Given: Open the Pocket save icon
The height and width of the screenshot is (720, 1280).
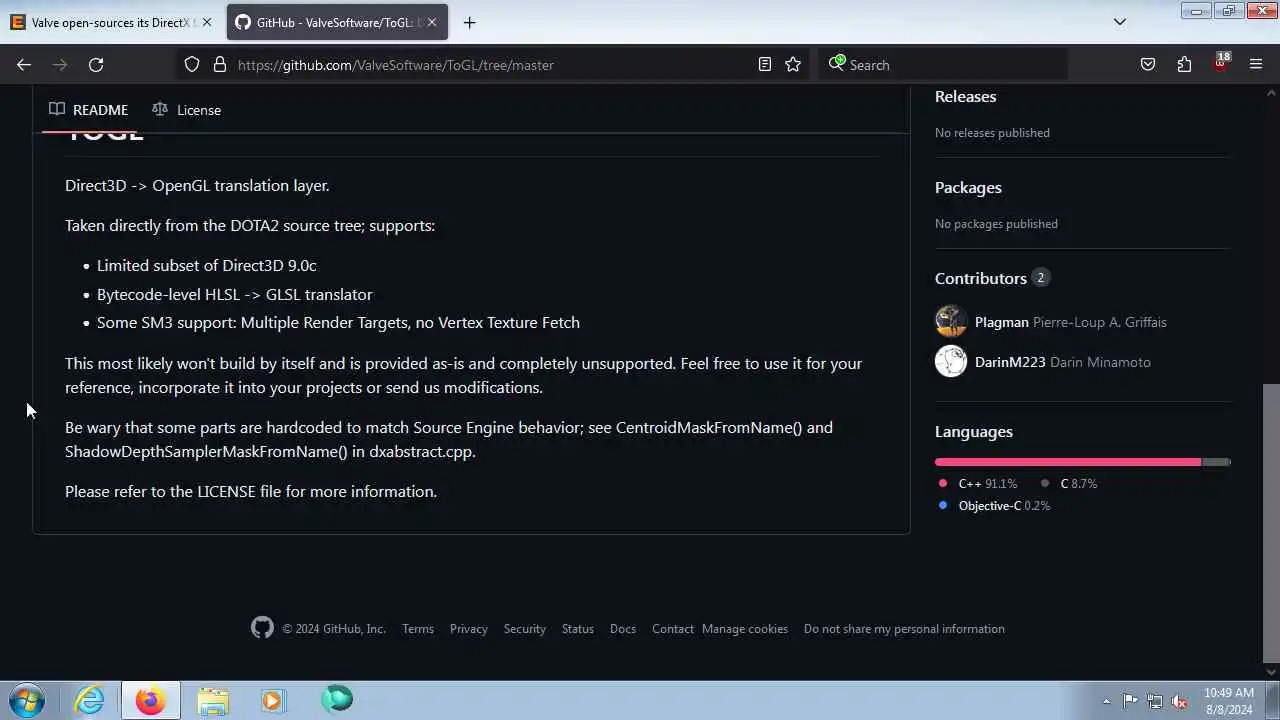Looking at the screenshot, I should click(x=1148, y=65).
